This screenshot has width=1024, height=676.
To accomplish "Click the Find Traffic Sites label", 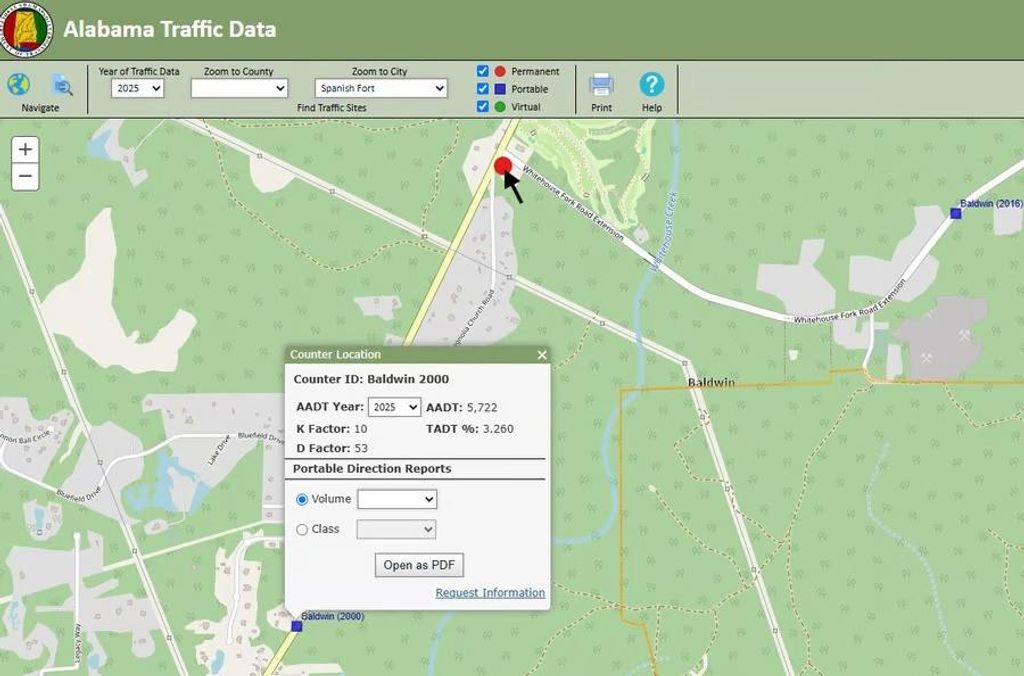I will 332,108.
